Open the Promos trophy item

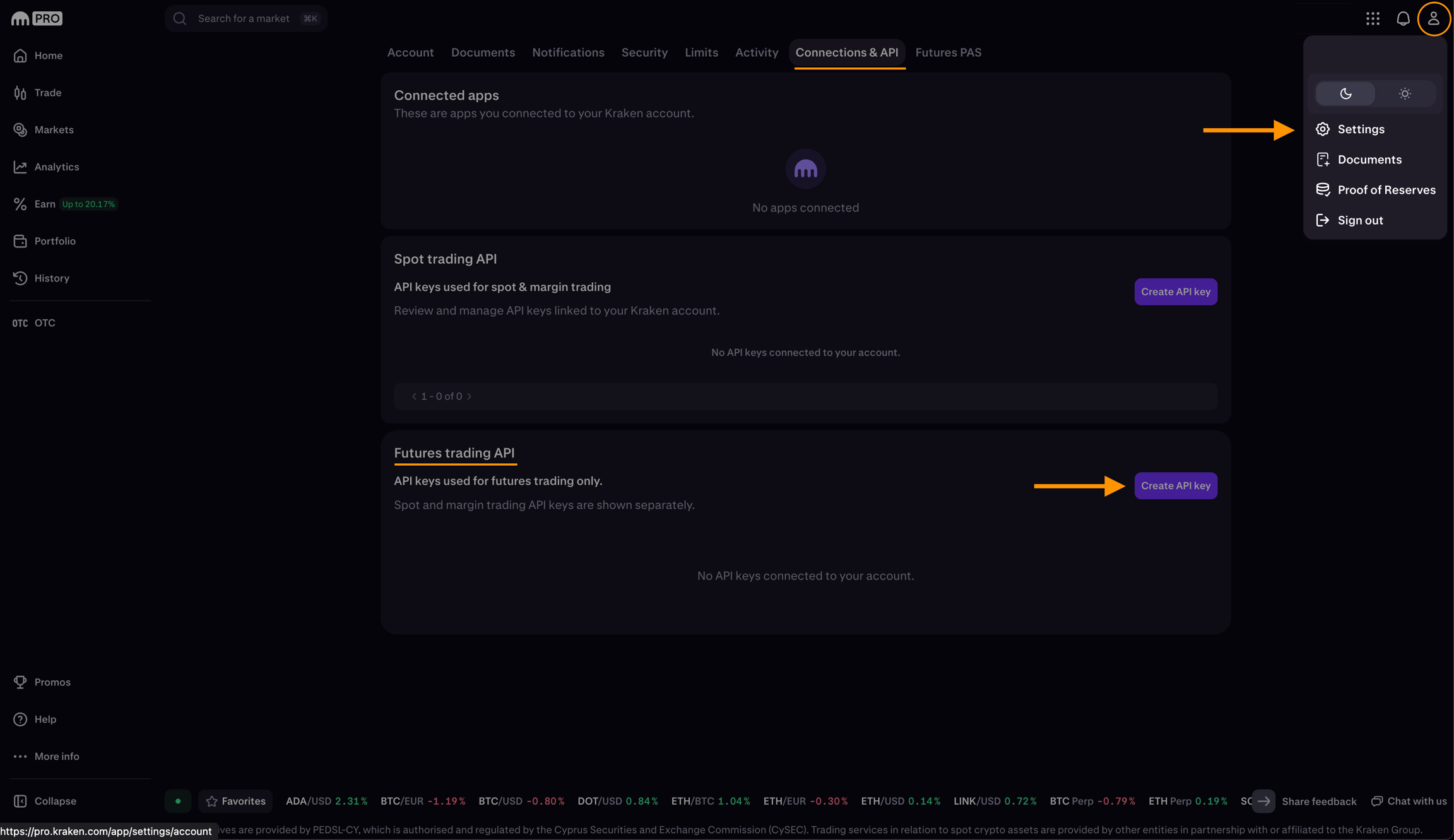[52, 682]
